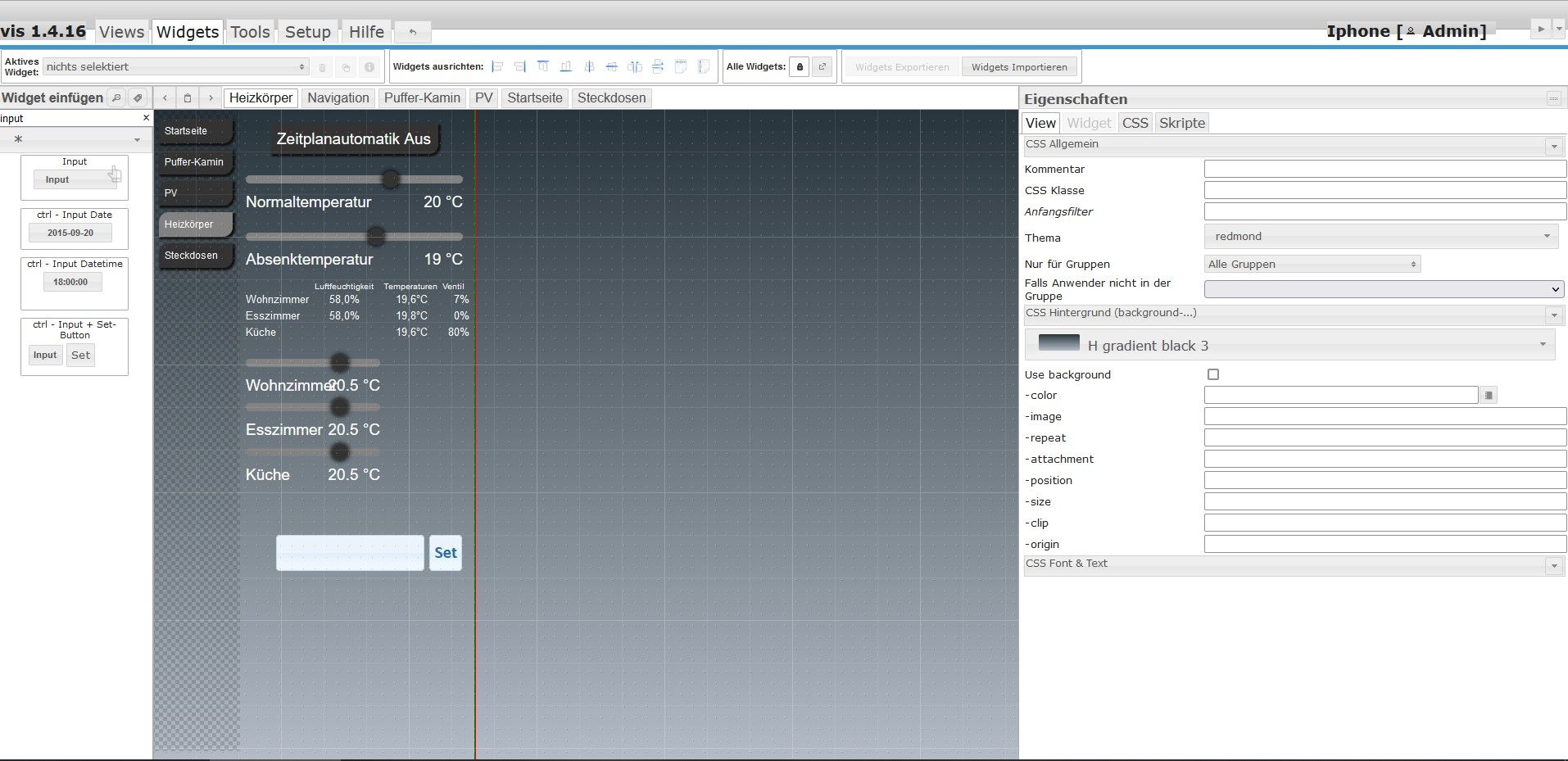Enable the Use background checkbox
1568x761 pixels.
1213,374
